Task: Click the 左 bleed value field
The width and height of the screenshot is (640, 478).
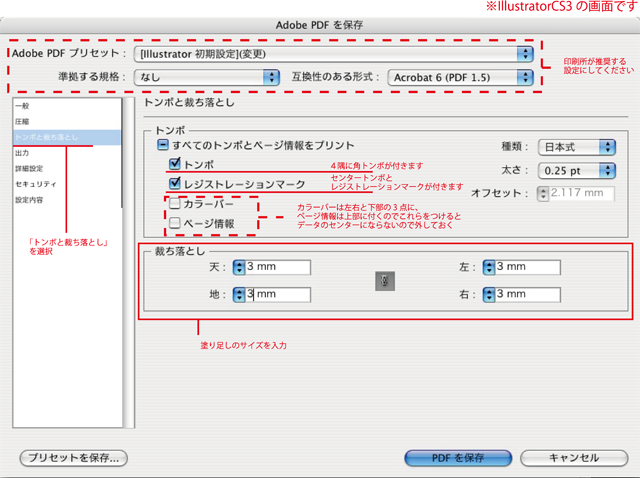Action: click(528, 267)
